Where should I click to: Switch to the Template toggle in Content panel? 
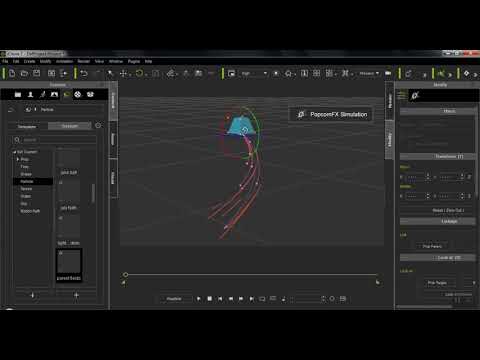click(27, 126)
